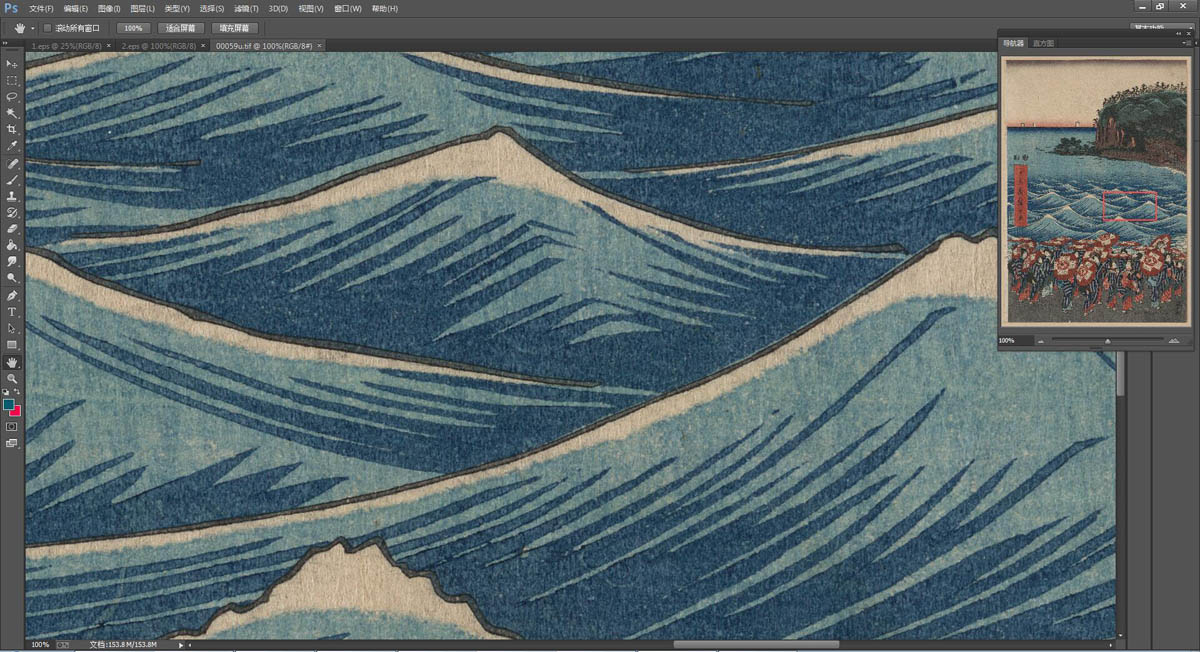Select the History Brush tool
This screenshot has width=1200, height=652.
pyautogui.click(x=12, y=213)
